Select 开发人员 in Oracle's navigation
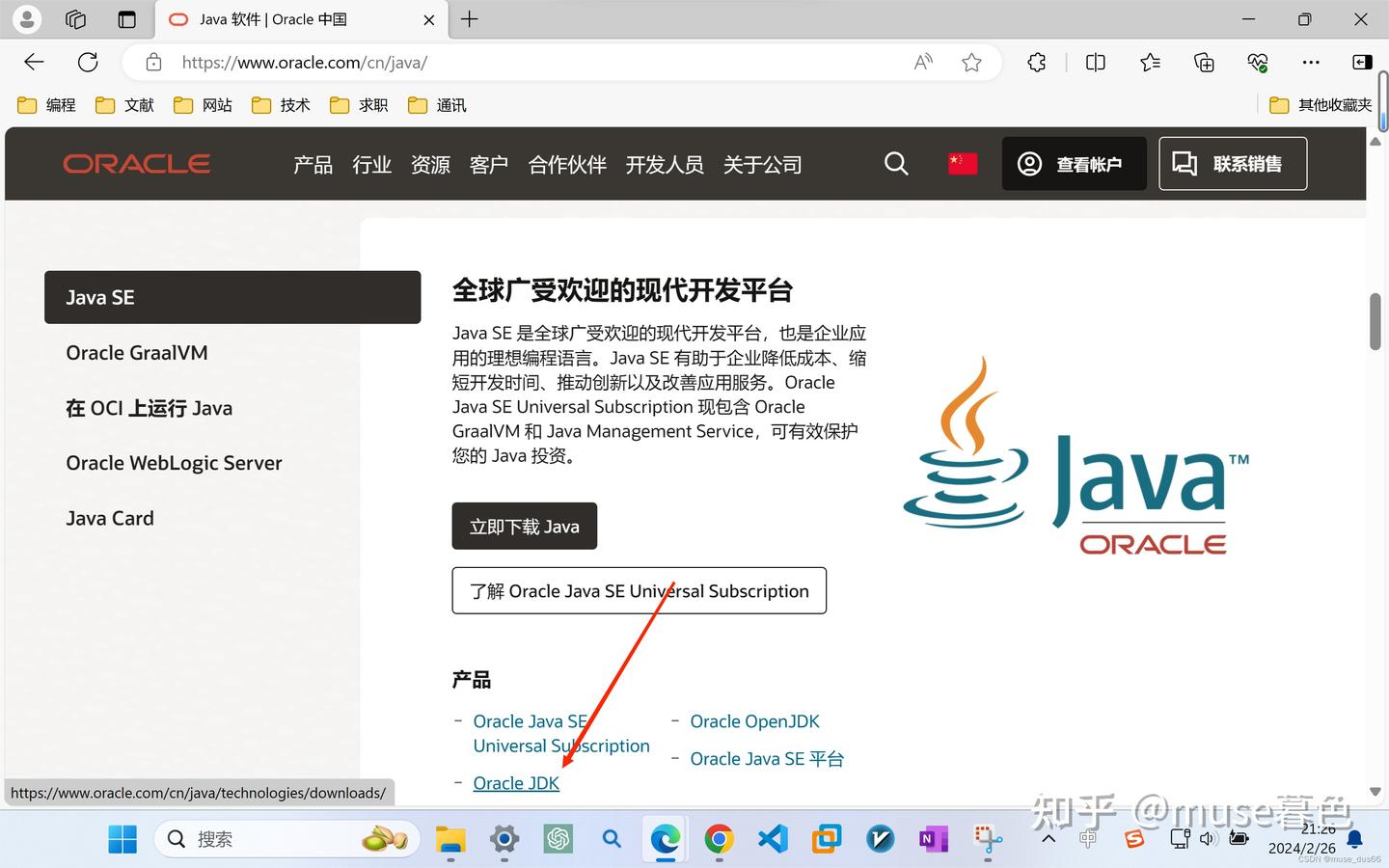 (x=665, y=164)
